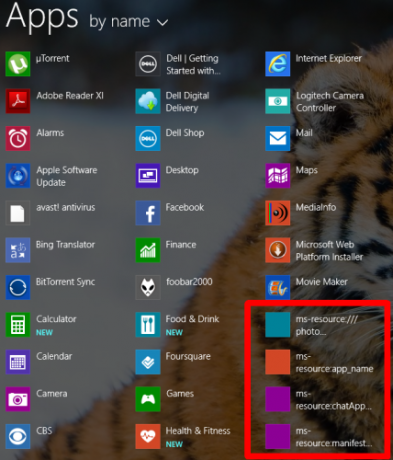Launch MediaInfo icon
This screenshot has height=460, width=393.
[x=278, y=213]
